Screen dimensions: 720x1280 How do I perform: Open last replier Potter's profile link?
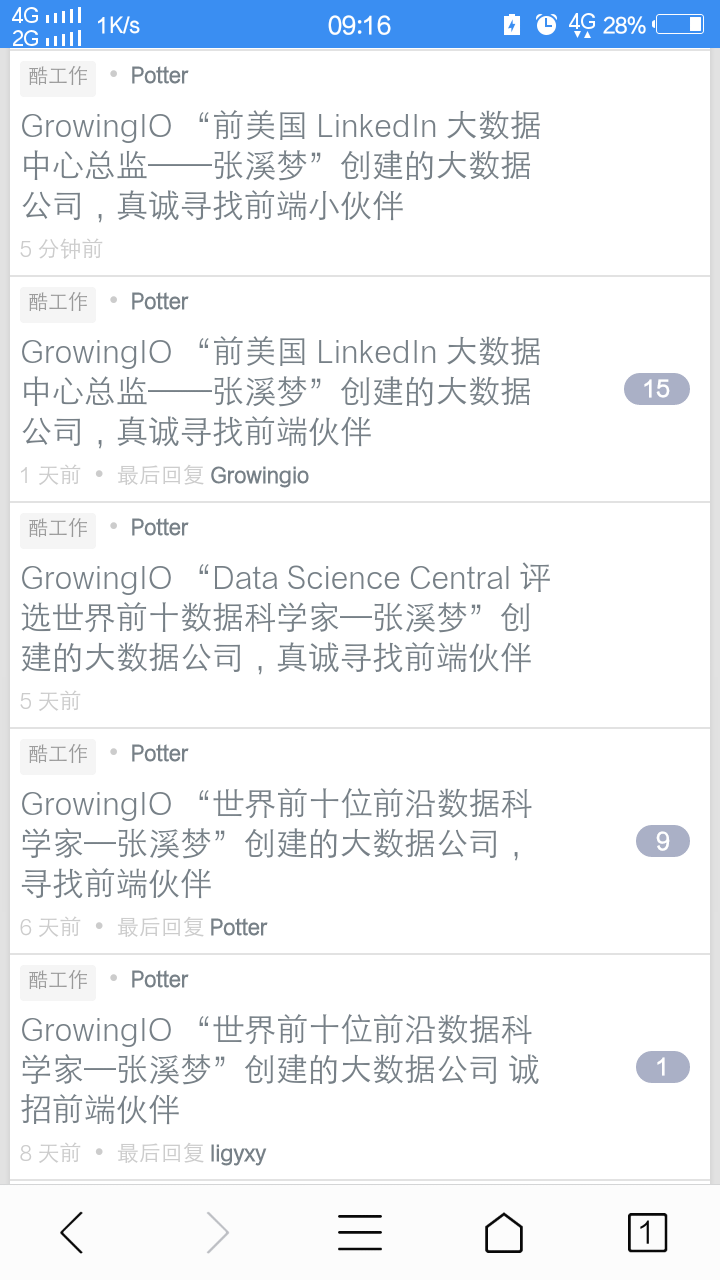238,928
